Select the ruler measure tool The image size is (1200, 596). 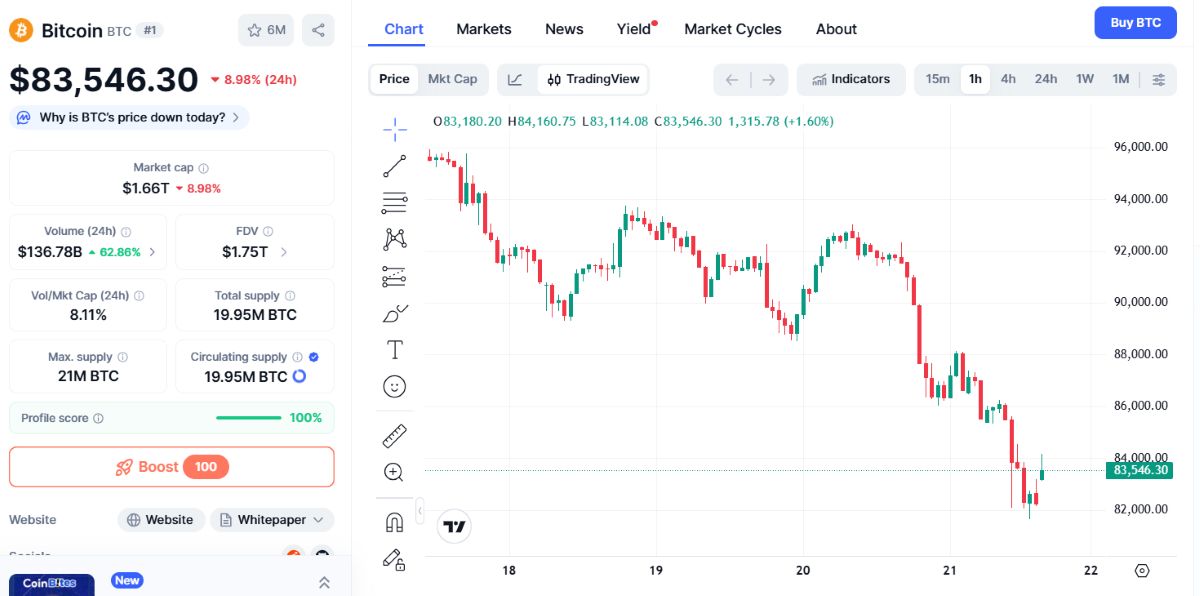(394, 436)
